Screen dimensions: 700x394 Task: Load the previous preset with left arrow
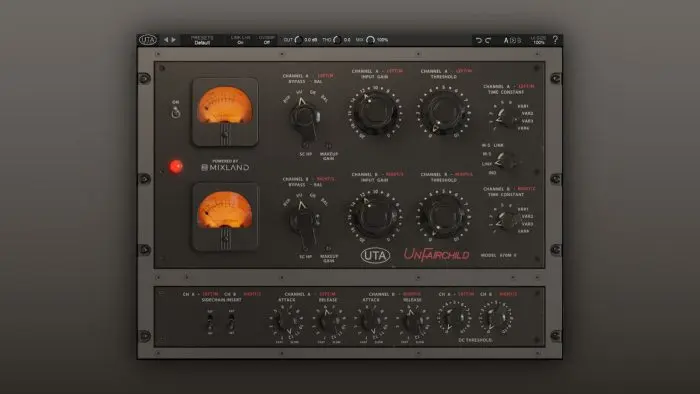pyautogui.click(x=166, y=40)
